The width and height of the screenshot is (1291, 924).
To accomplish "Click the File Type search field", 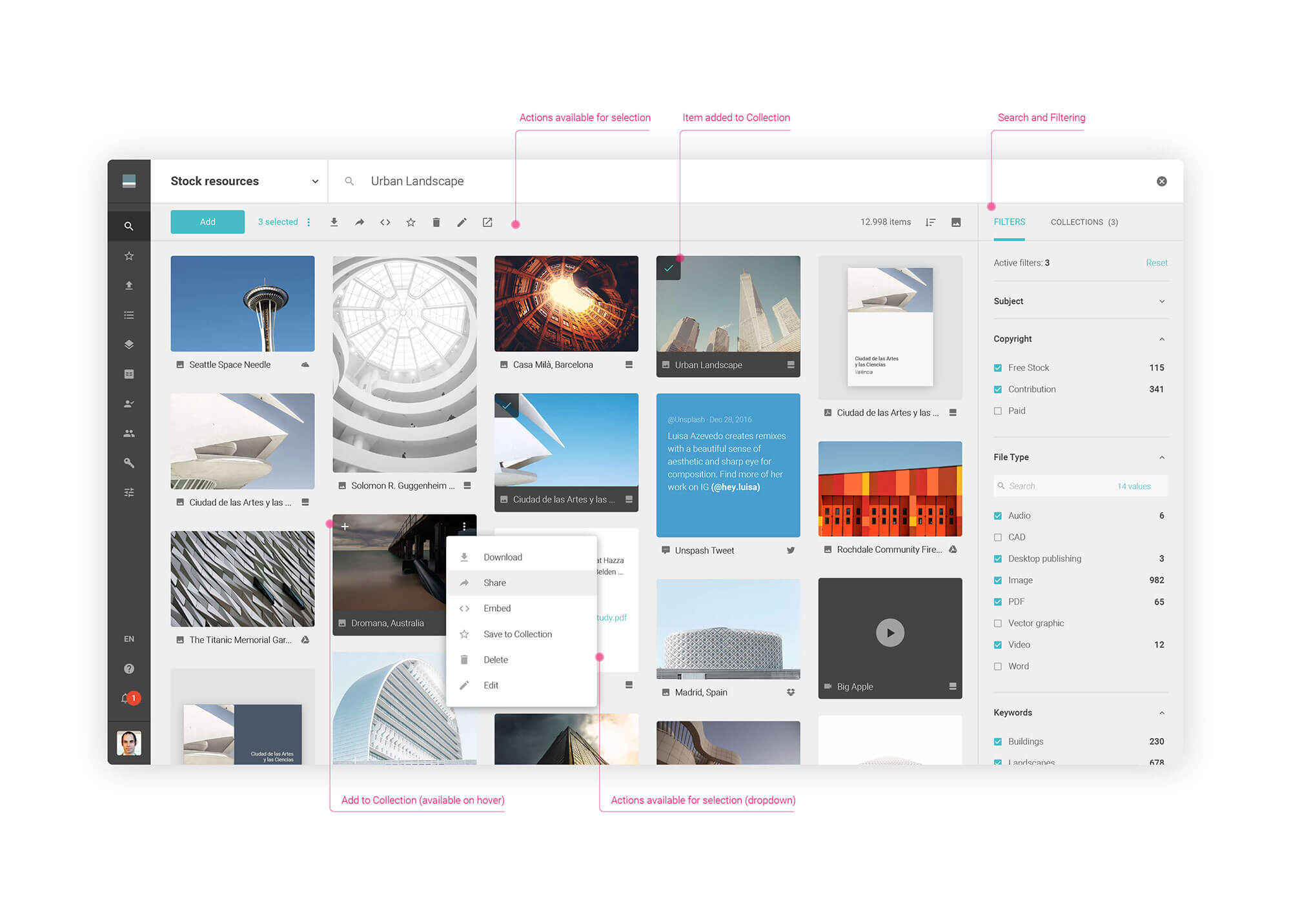I will click(x=1081, y=486).
